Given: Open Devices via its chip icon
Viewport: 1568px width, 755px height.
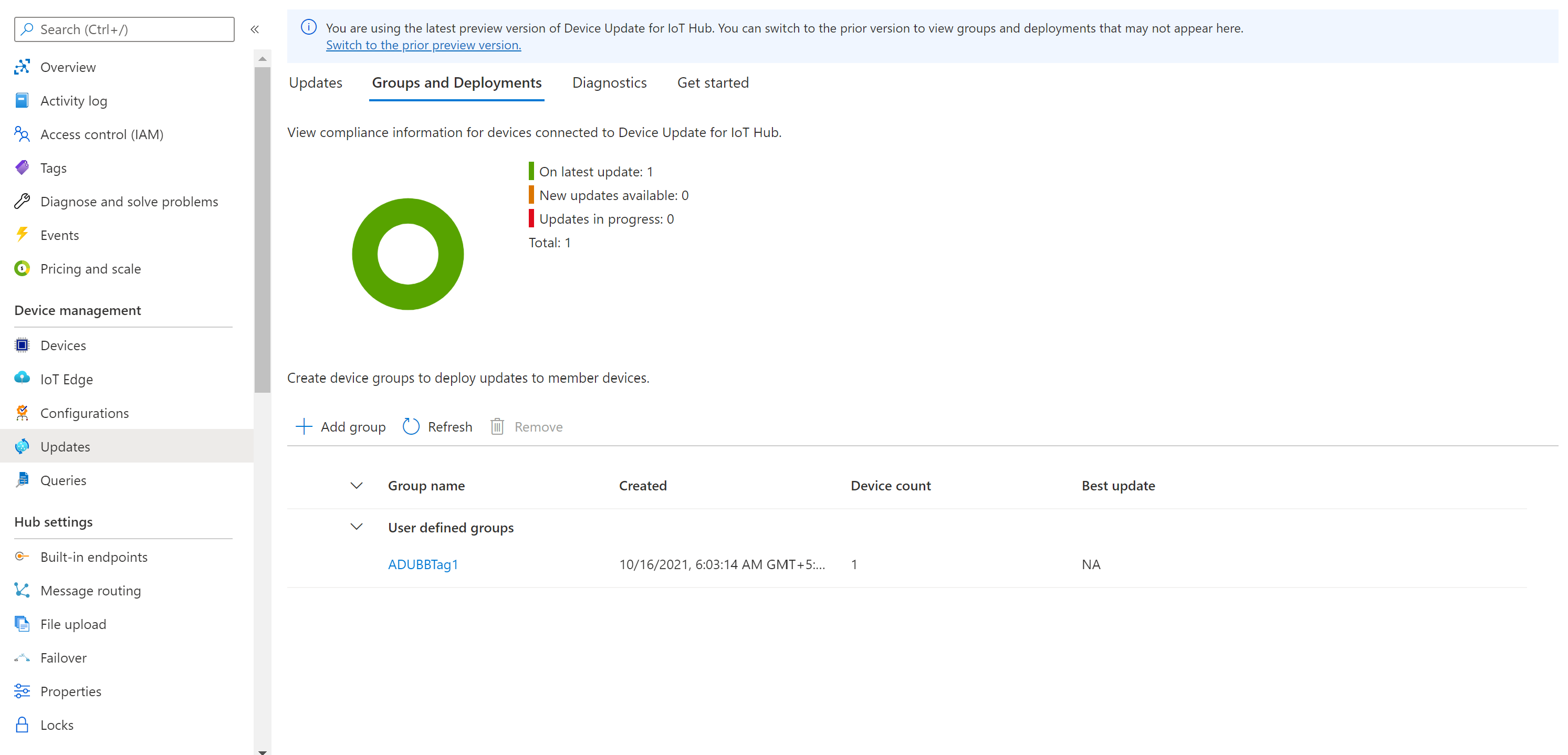Looking at the screenshot, I should click(x=22, y=345).
